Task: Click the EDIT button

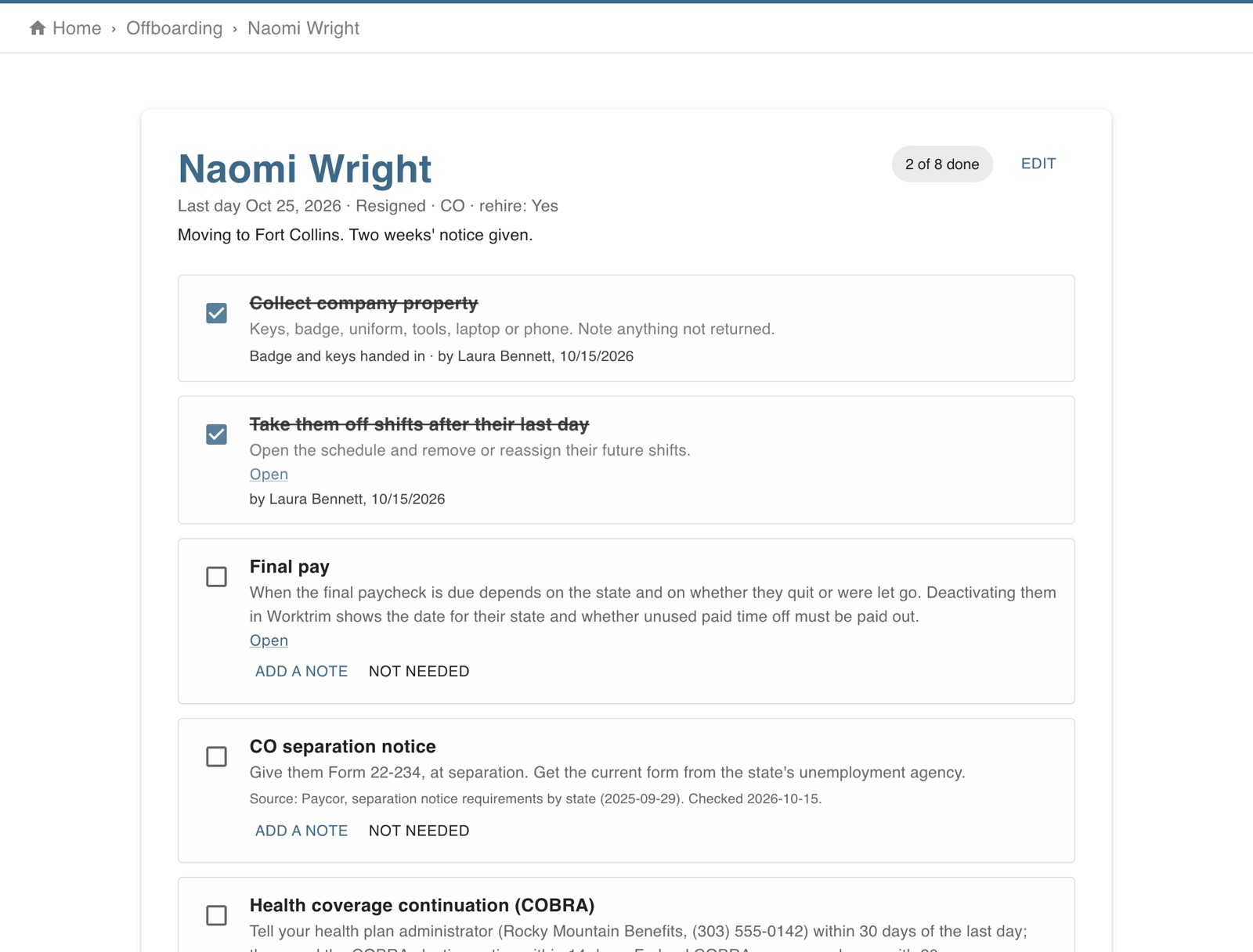Action: 1038,164
